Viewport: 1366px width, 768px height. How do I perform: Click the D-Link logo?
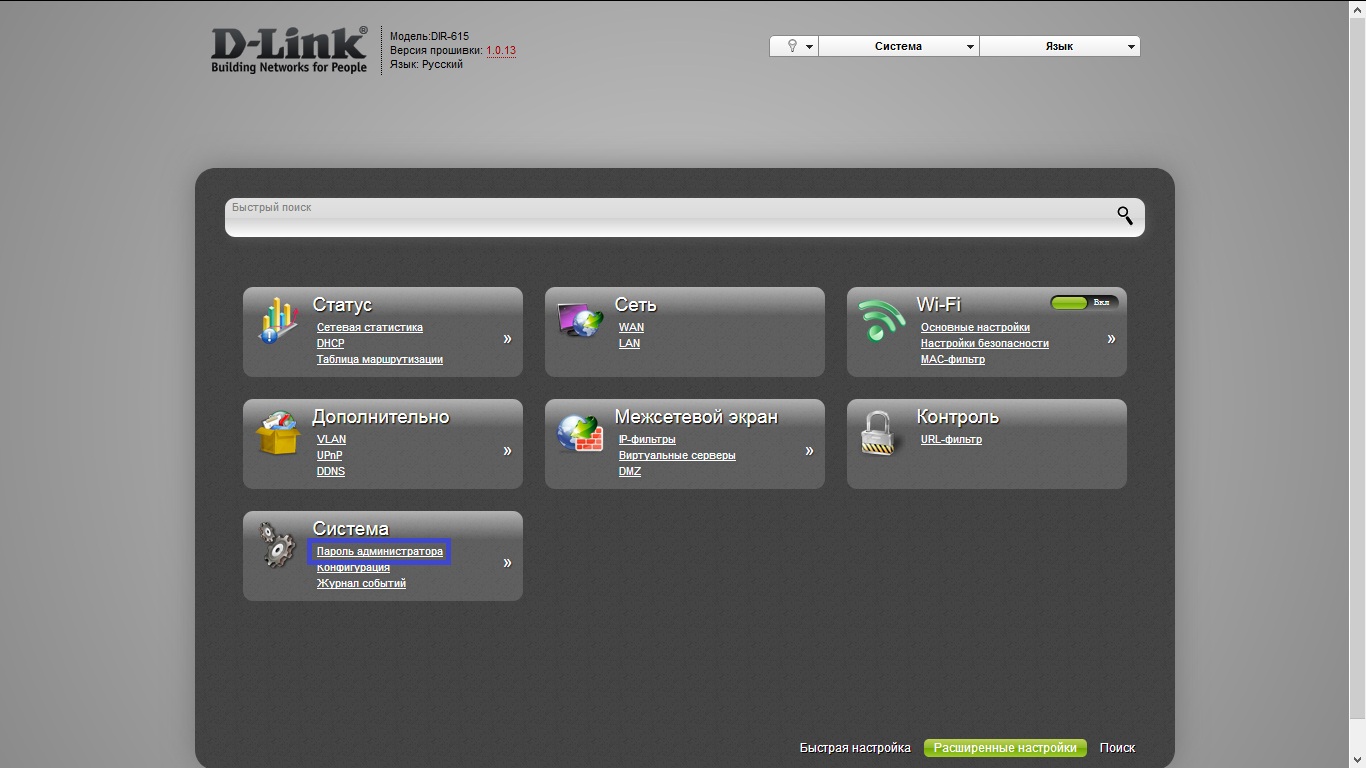(289, 50)
